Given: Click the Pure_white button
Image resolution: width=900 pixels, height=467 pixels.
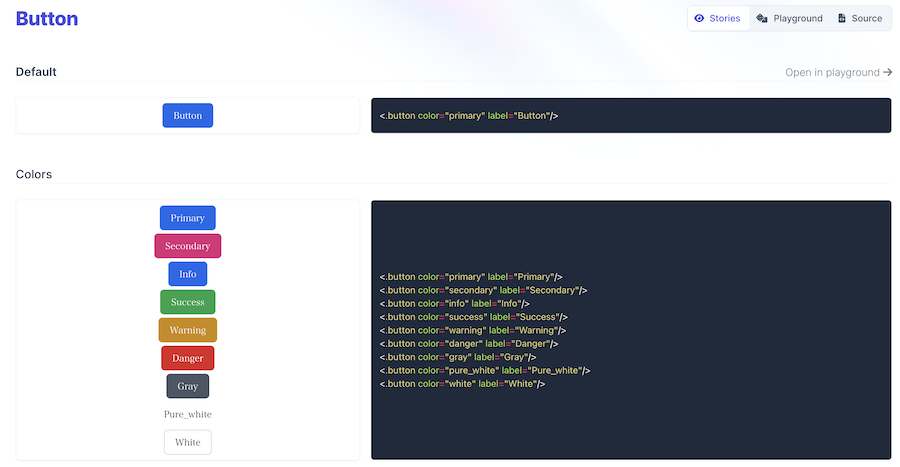Looking at the screenshot, I should point(188,414).
